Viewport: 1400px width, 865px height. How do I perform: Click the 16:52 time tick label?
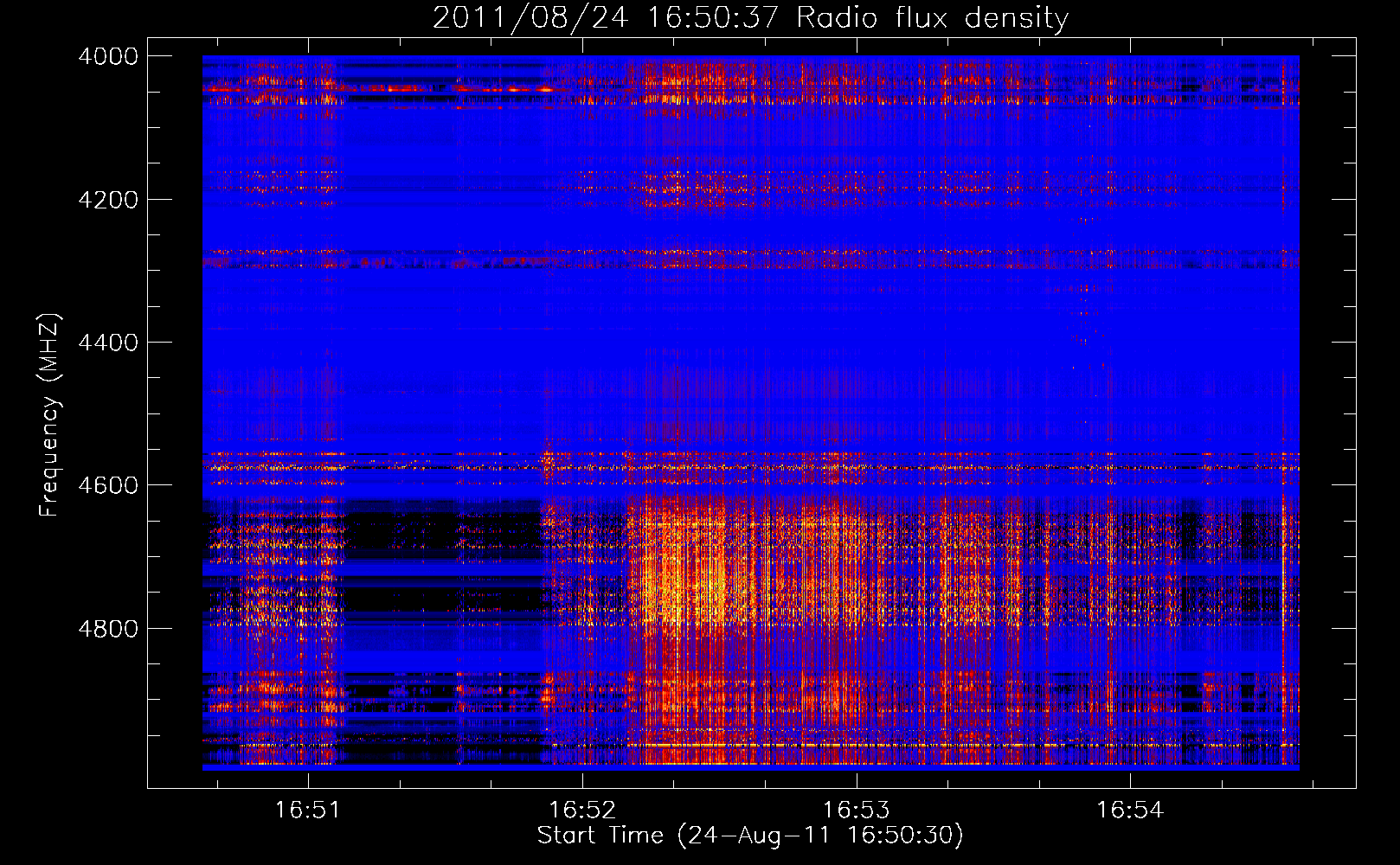(x=582, y=810)
